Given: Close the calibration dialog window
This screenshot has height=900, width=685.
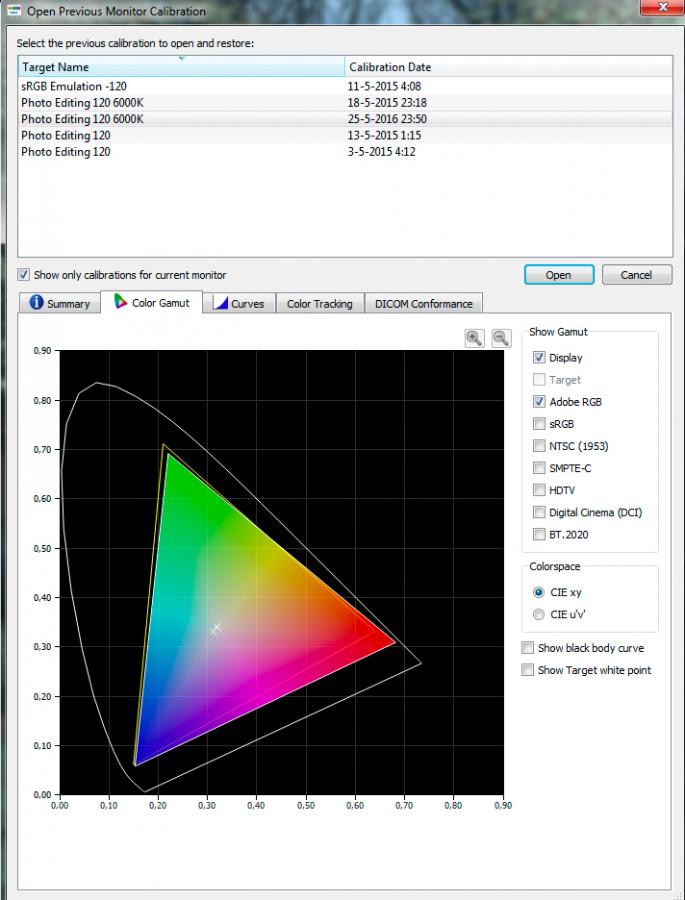Looking at the screenshot, I should coord(663,7).
